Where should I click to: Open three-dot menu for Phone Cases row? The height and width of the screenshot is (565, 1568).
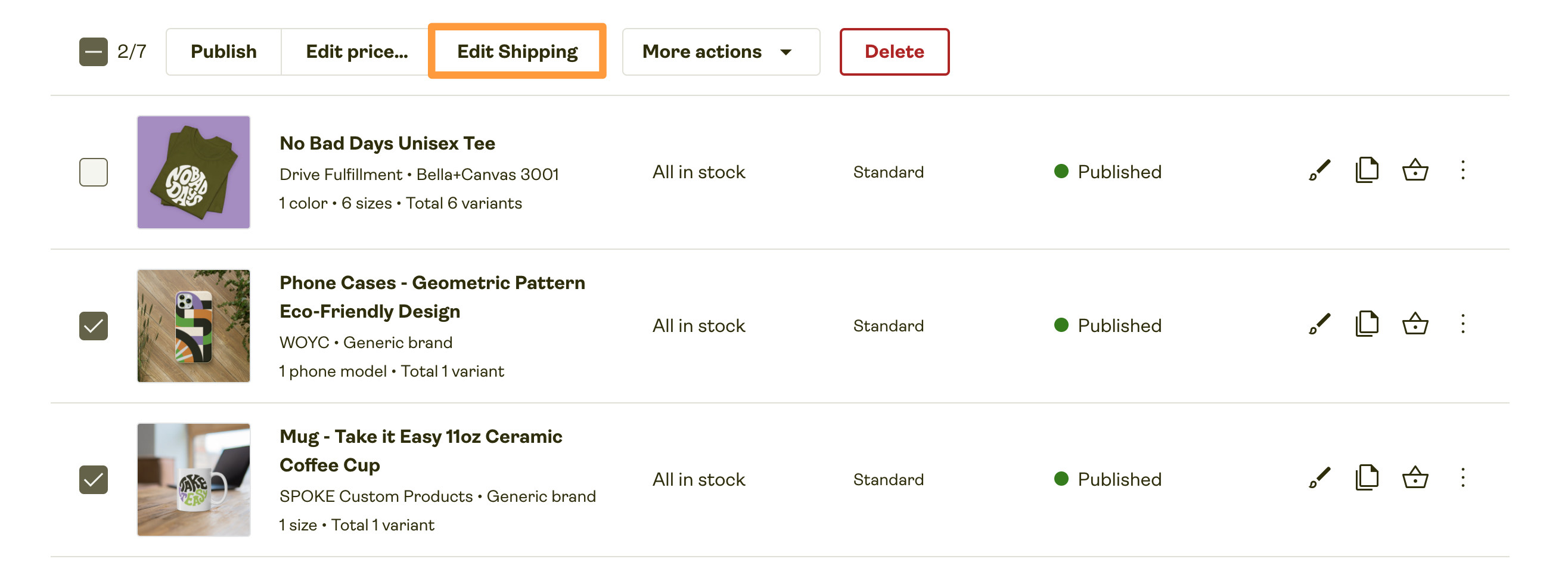(1463, 325)
